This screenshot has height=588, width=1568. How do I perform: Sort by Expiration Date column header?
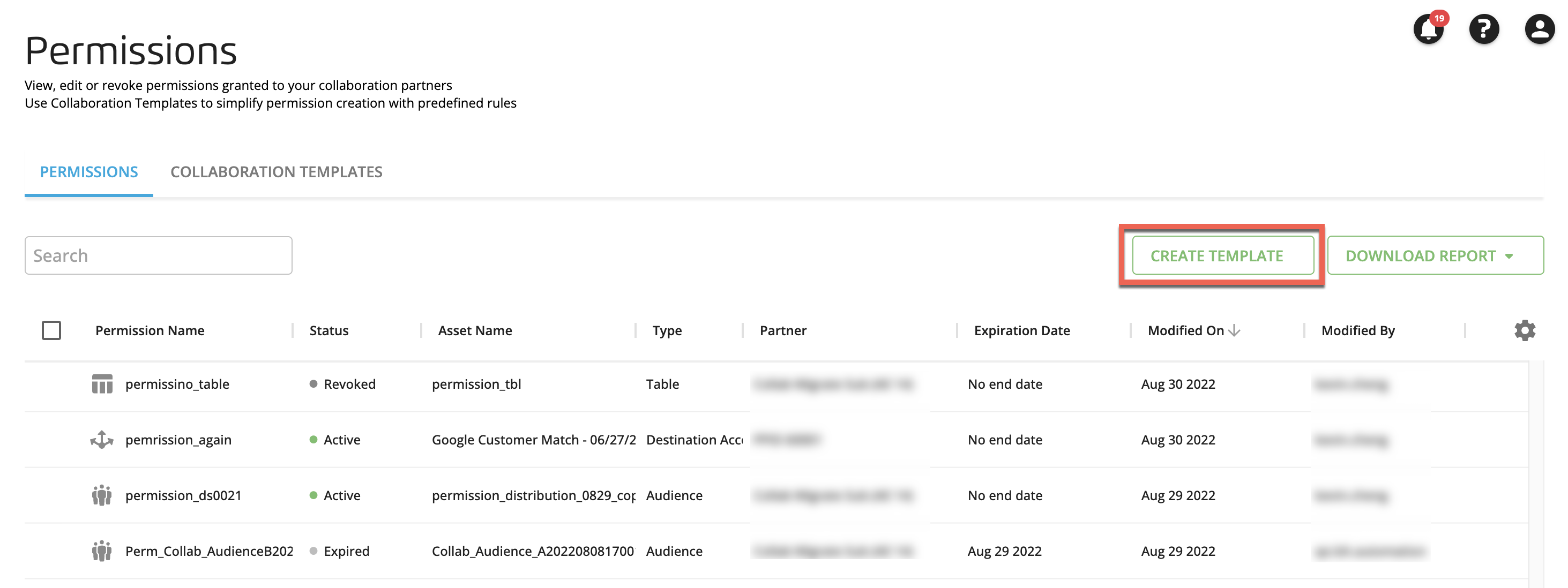pos(1021,330)
